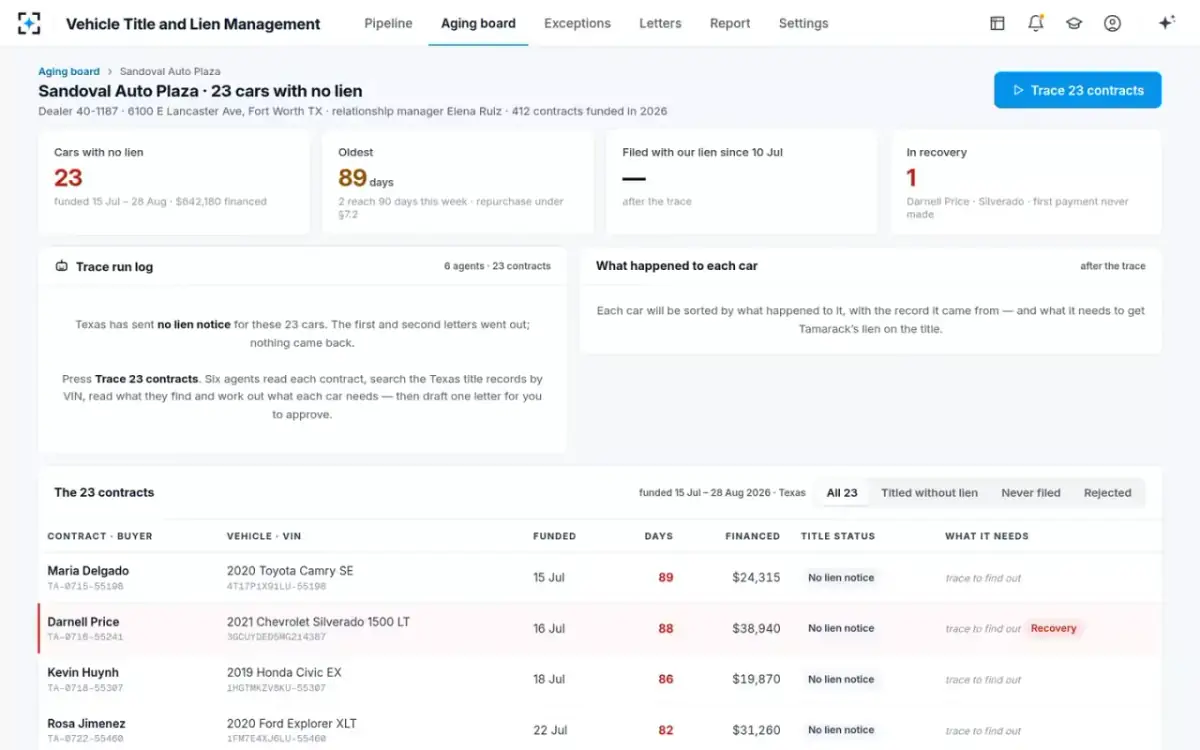Switch to the Exceptions tab
The image size is (1200, 750).
coord(577,23)
